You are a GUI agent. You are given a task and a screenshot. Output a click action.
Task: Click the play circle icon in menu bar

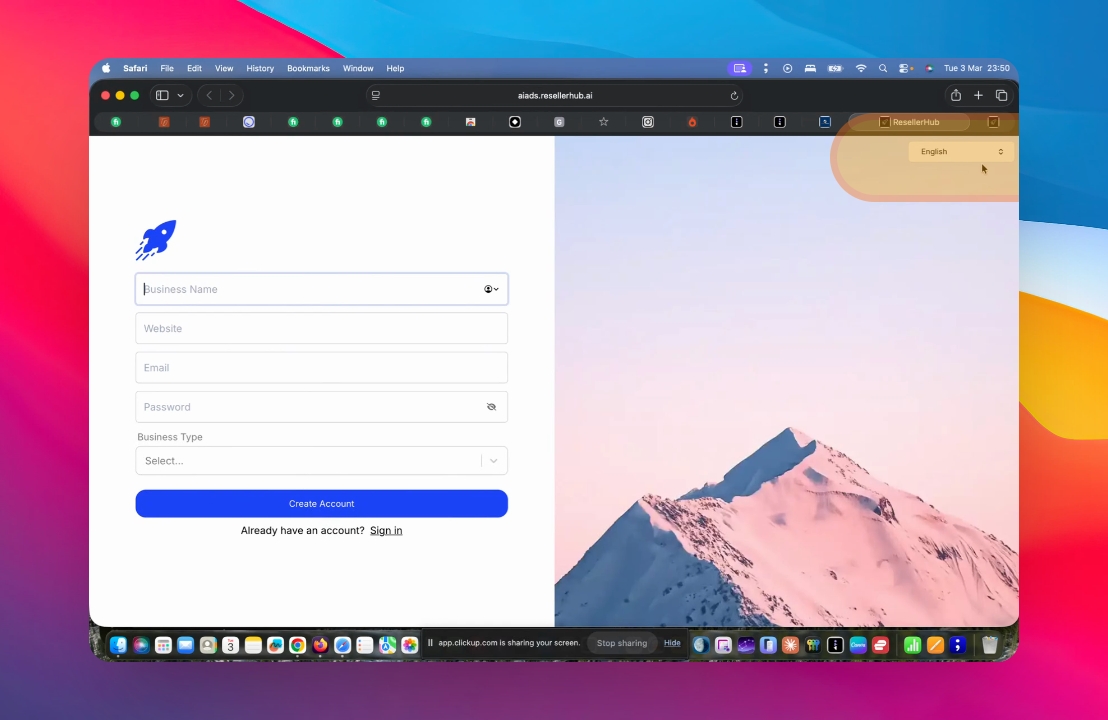tap(787, 69)
